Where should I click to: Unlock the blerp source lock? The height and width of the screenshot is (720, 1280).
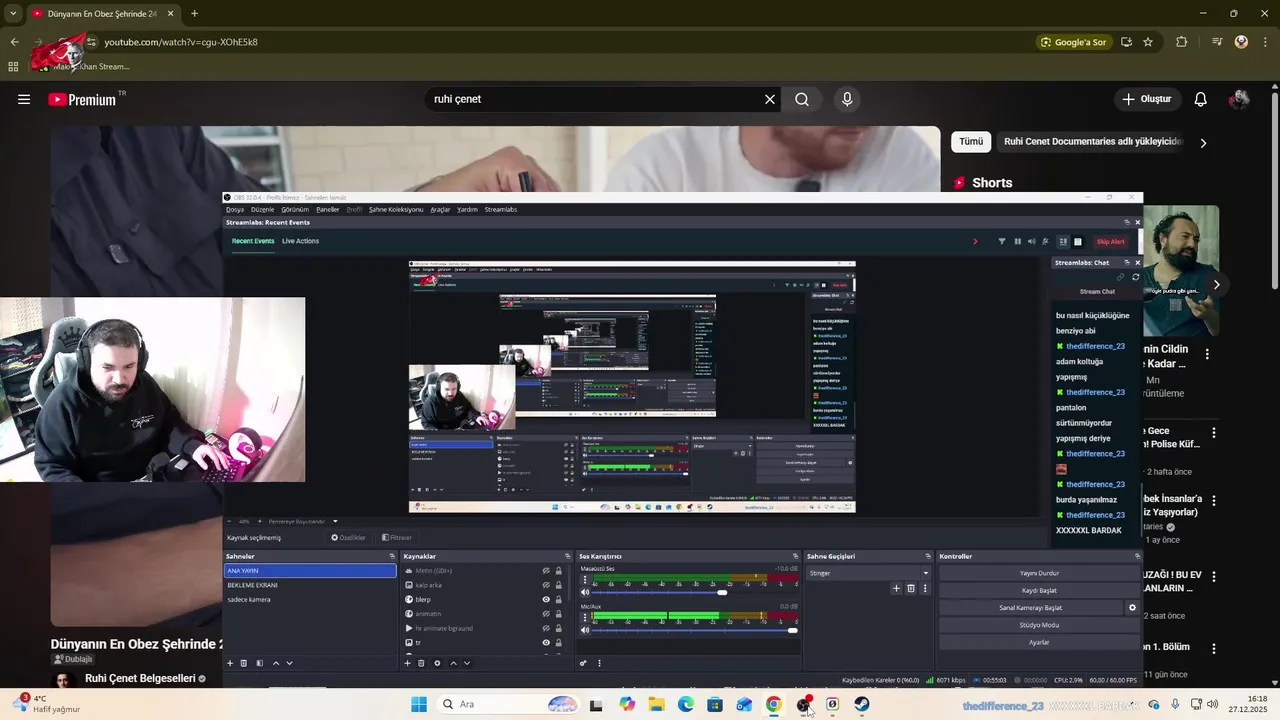559,600
